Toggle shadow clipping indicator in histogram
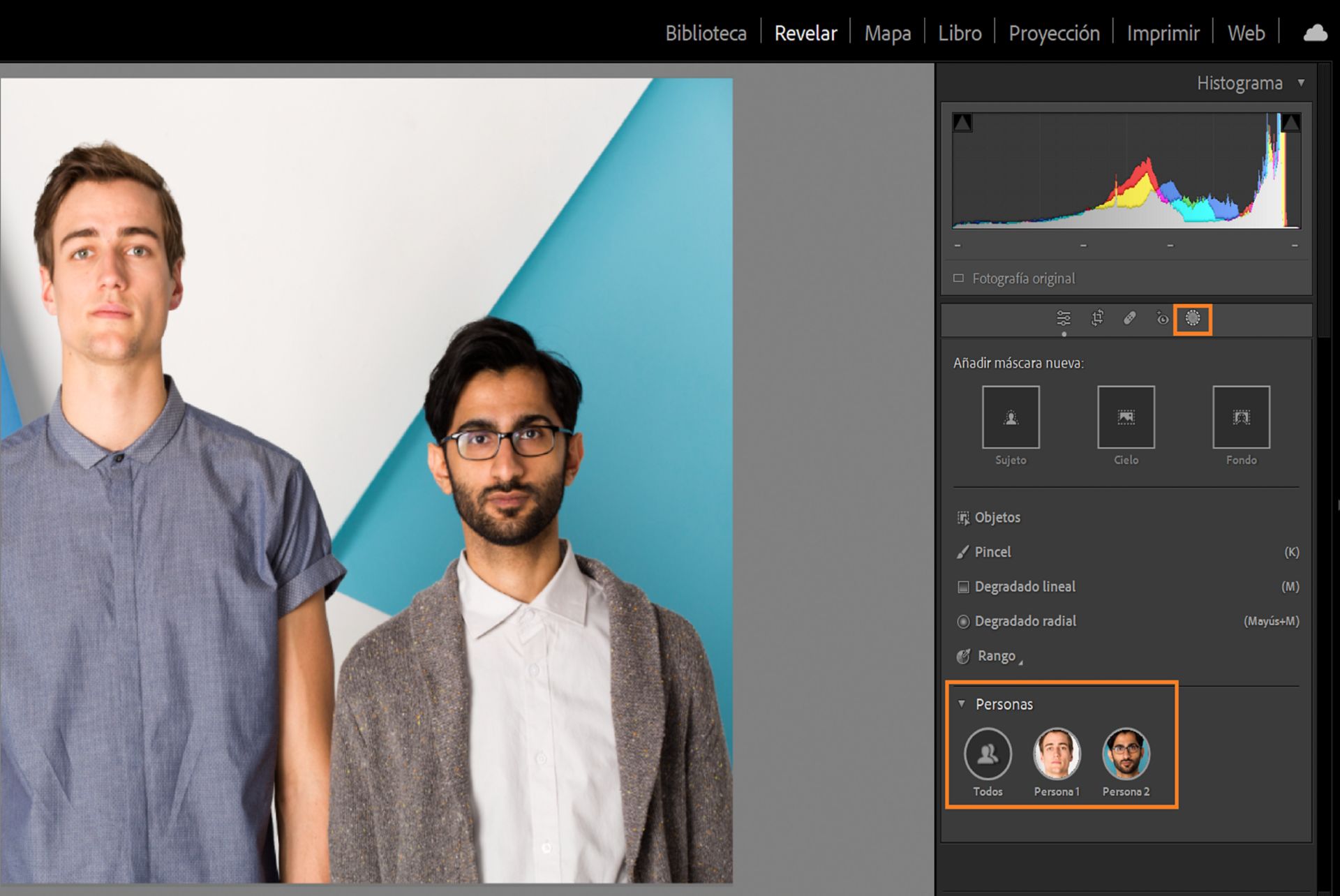Image resolution: width=1340 pixels, height=896 pixels. 962,123
